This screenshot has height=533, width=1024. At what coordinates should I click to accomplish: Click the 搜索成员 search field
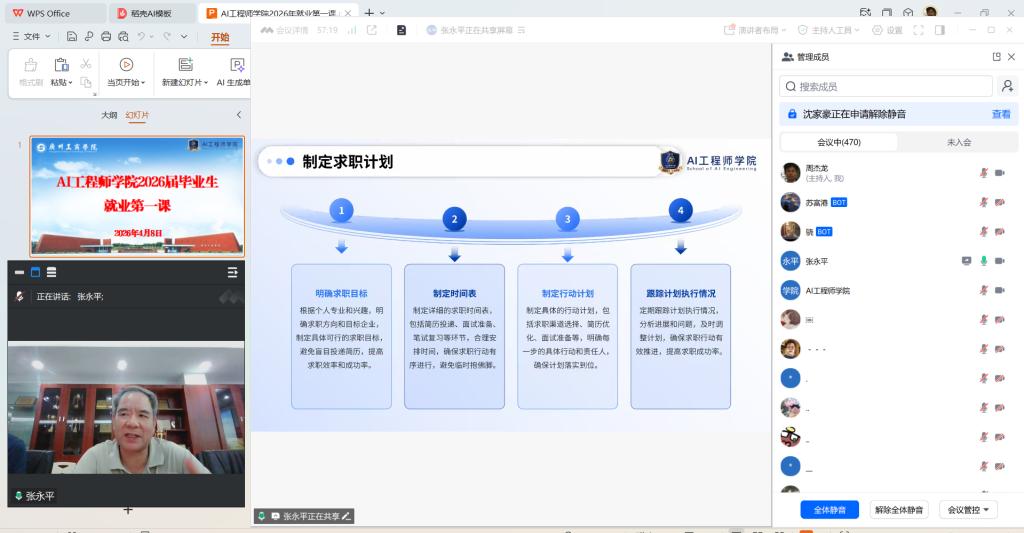[886, 87]
